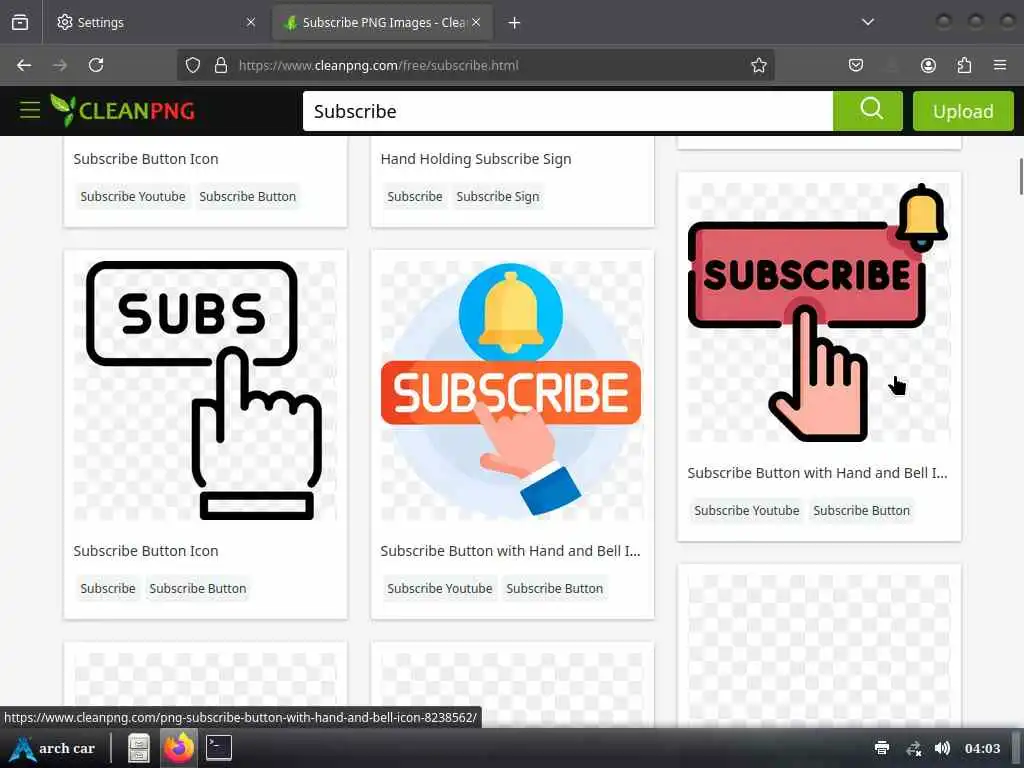
Task: Adjust volume via speaker tray icon
Action: click(942, 748)
